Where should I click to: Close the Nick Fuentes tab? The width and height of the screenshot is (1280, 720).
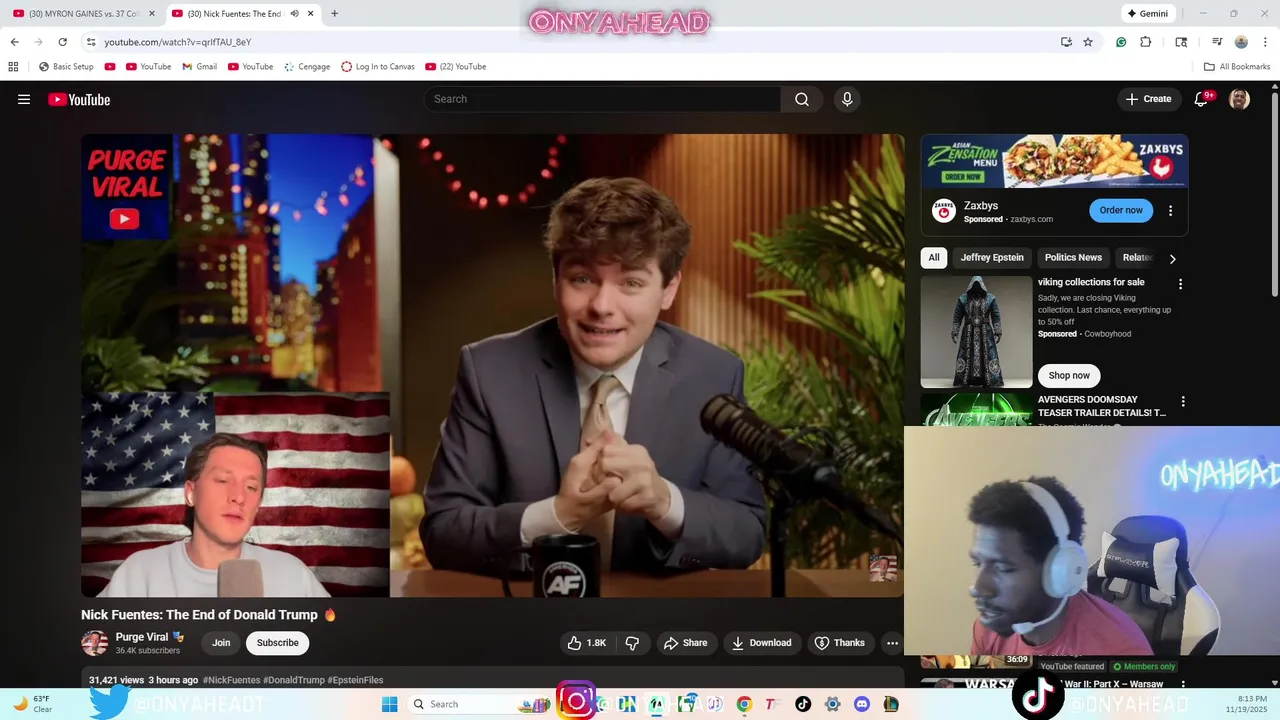coord(310,14)
